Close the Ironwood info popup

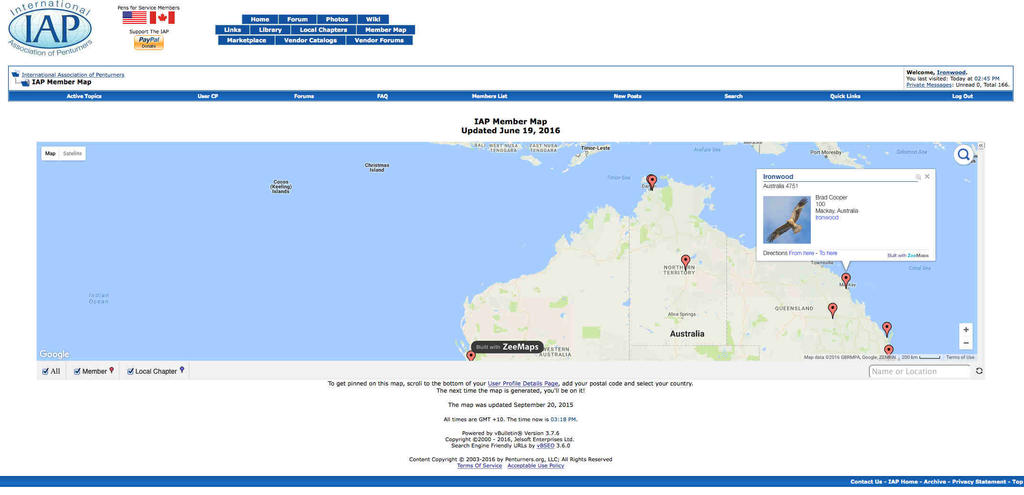pos(927,176)
